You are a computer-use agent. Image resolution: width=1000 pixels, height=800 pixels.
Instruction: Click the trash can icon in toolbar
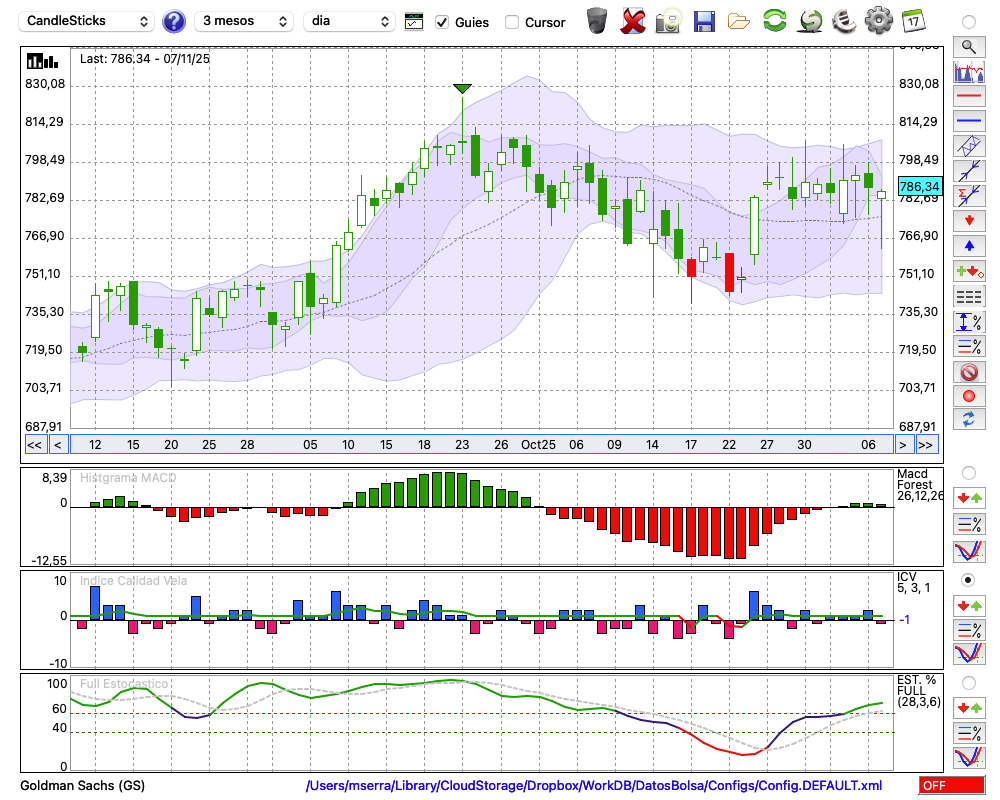597,20
